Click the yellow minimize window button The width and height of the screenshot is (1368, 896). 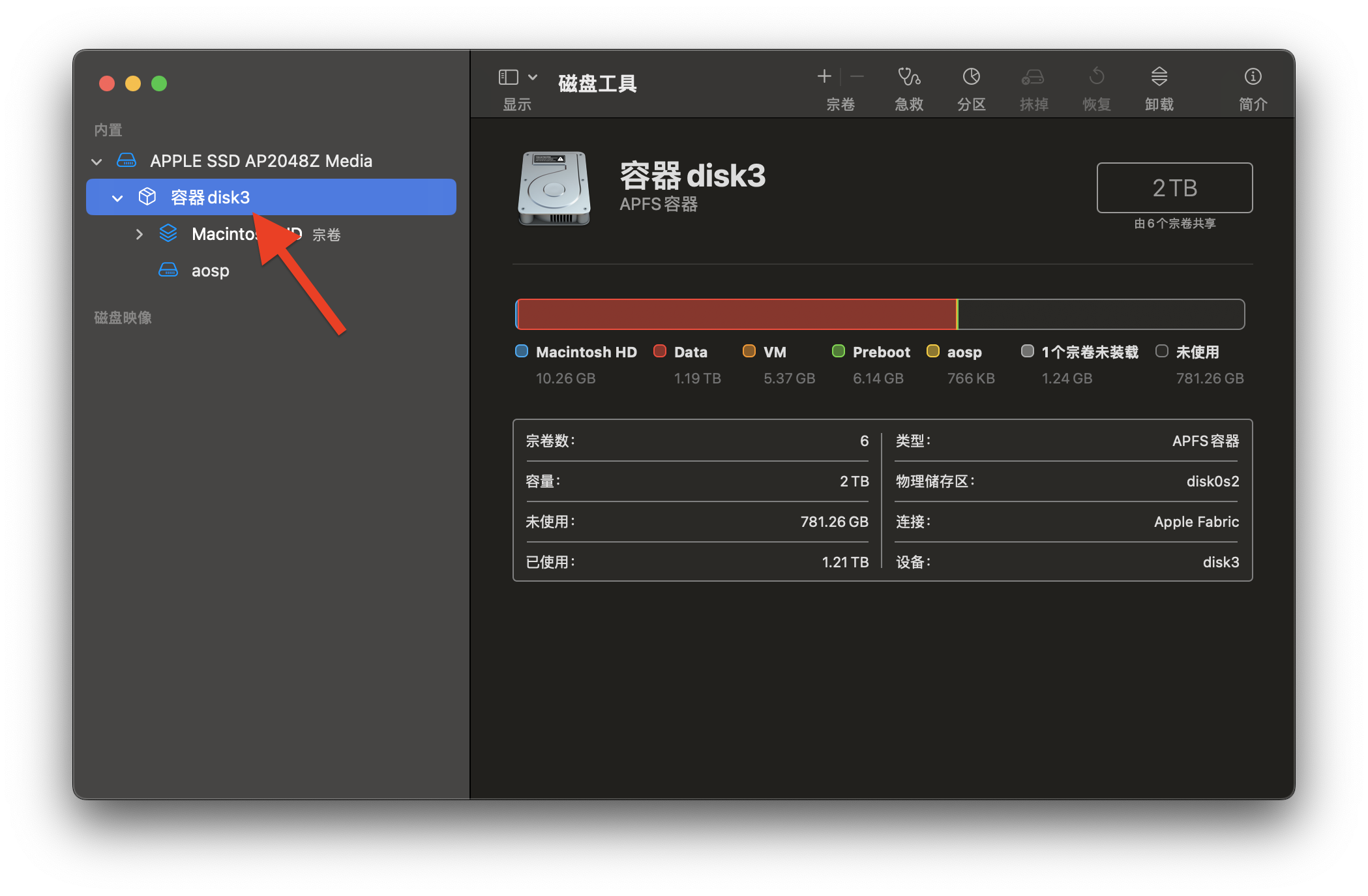[x=133, y=83]
